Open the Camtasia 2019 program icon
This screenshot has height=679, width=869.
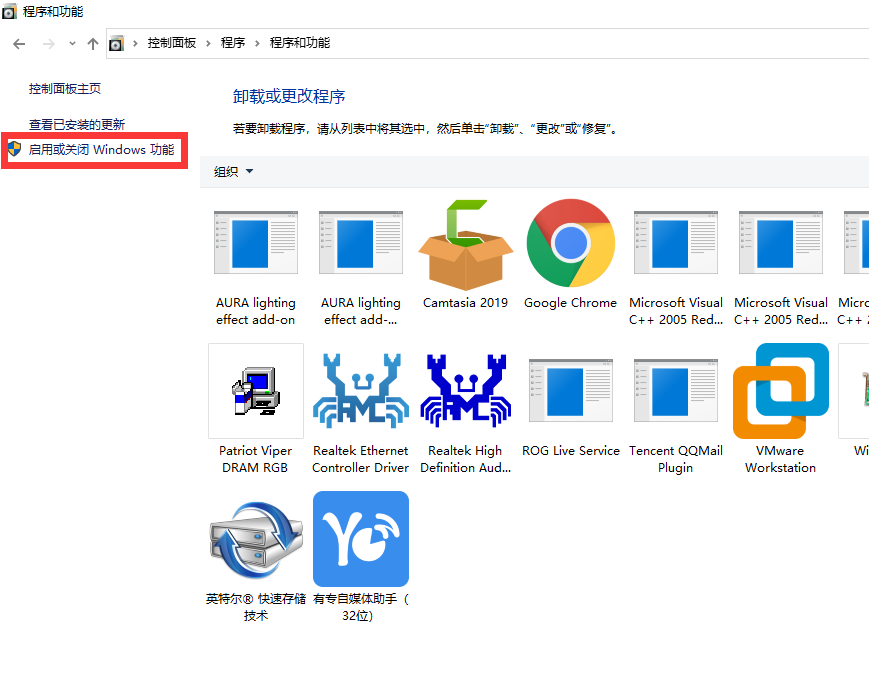465,243
